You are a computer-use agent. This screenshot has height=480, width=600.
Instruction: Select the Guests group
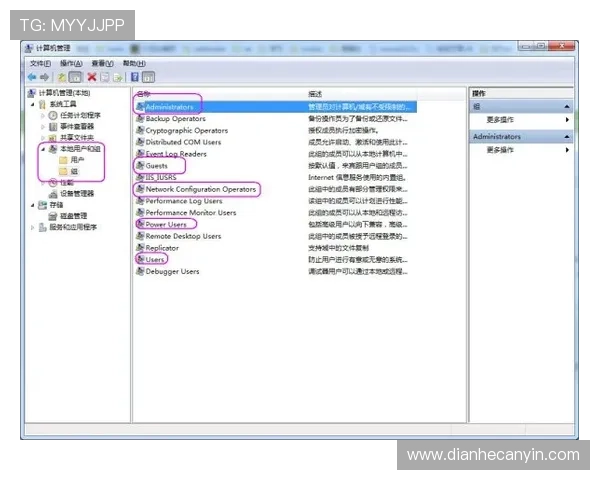[157, 166]
